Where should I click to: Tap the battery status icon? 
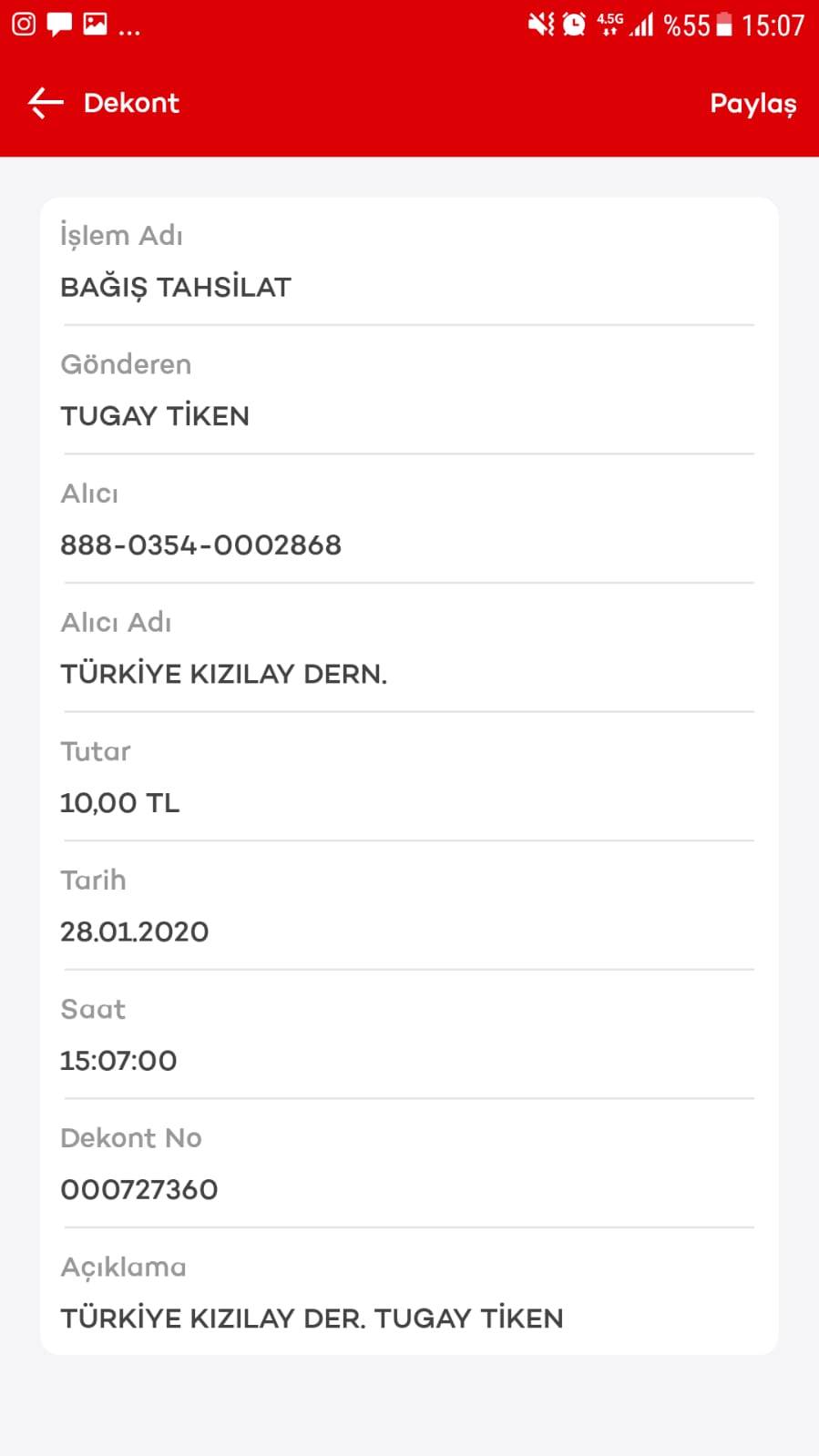724,25
